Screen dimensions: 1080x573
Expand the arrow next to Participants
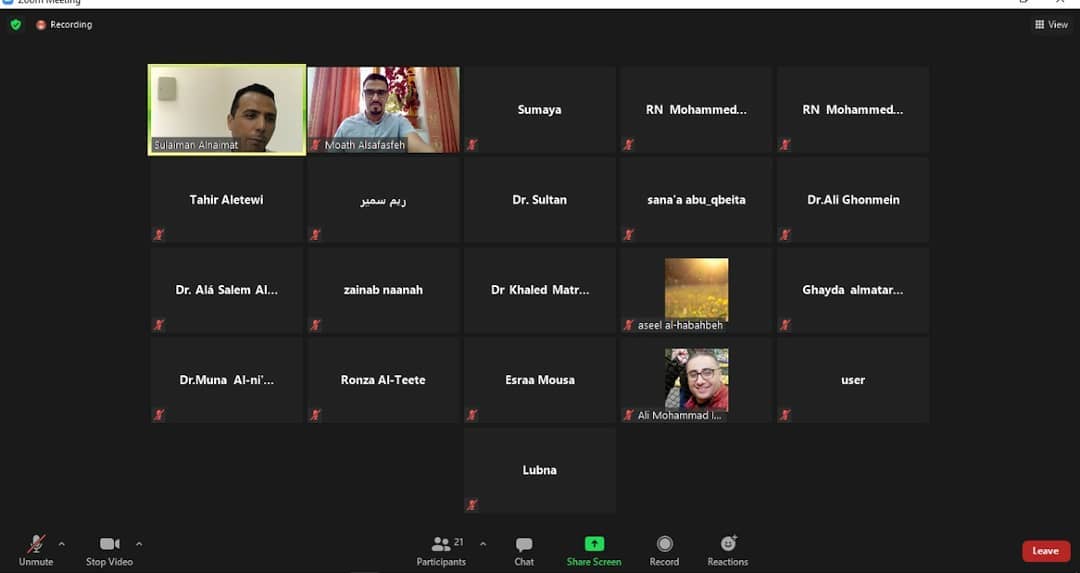click(x=483, y=544)
